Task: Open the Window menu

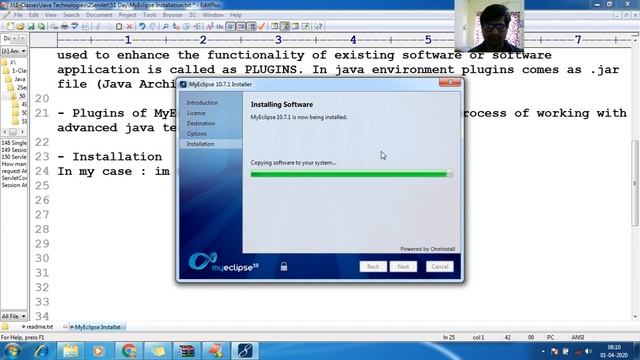Action: click(x=213, y=15)
